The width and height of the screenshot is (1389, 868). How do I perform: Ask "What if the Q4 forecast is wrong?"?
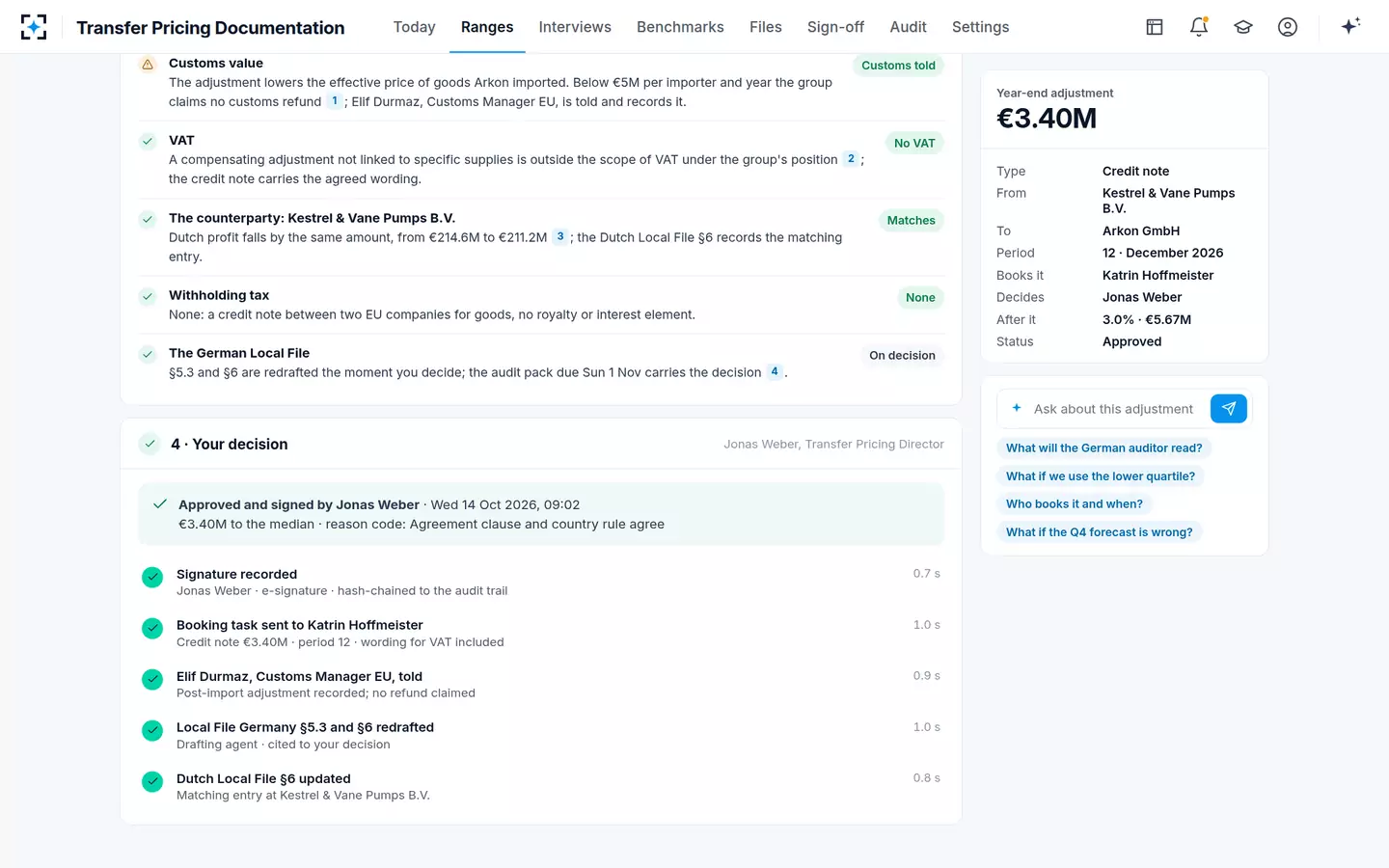1100,532
